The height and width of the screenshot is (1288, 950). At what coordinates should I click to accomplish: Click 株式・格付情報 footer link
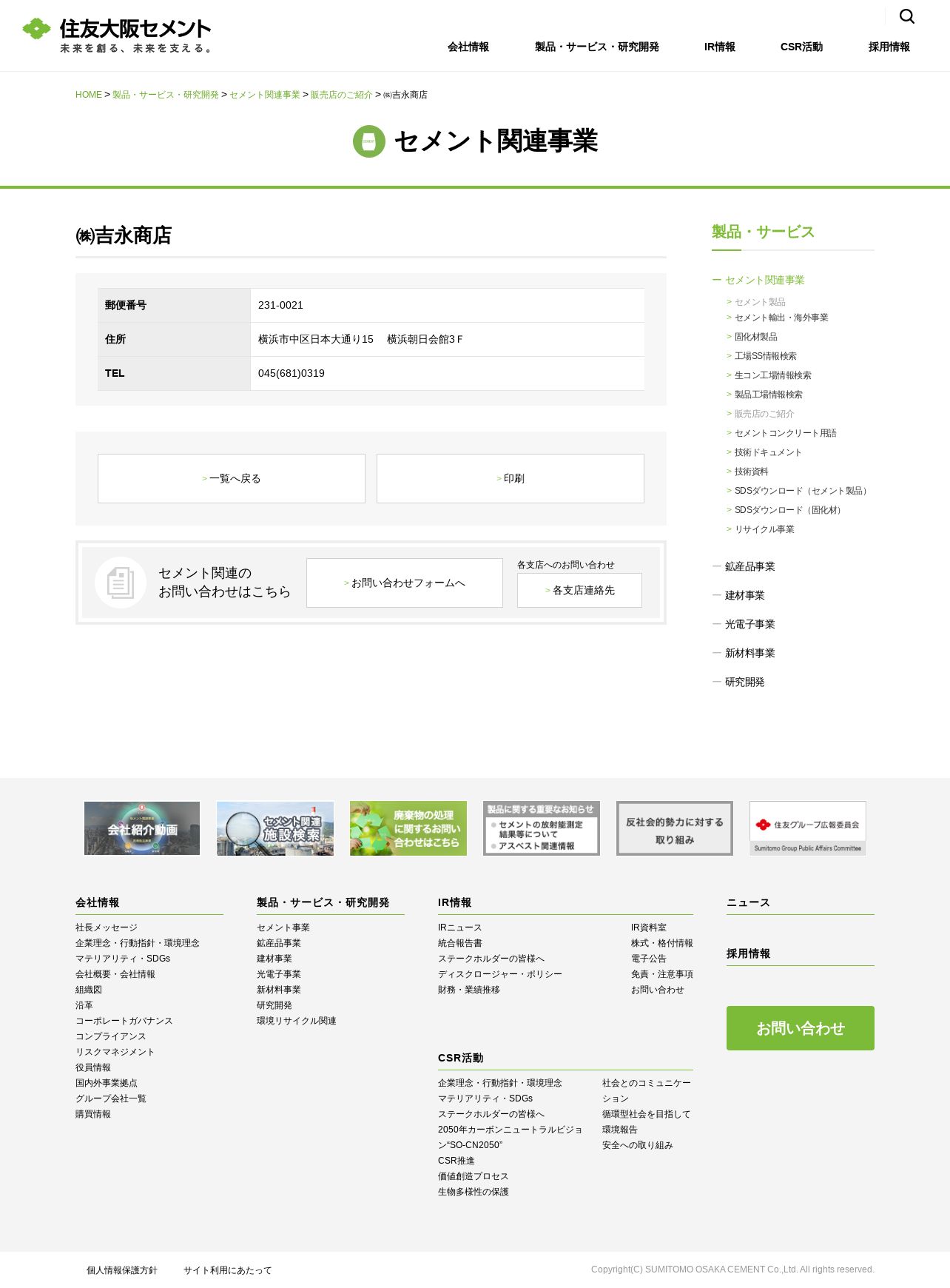coord(662,943)
